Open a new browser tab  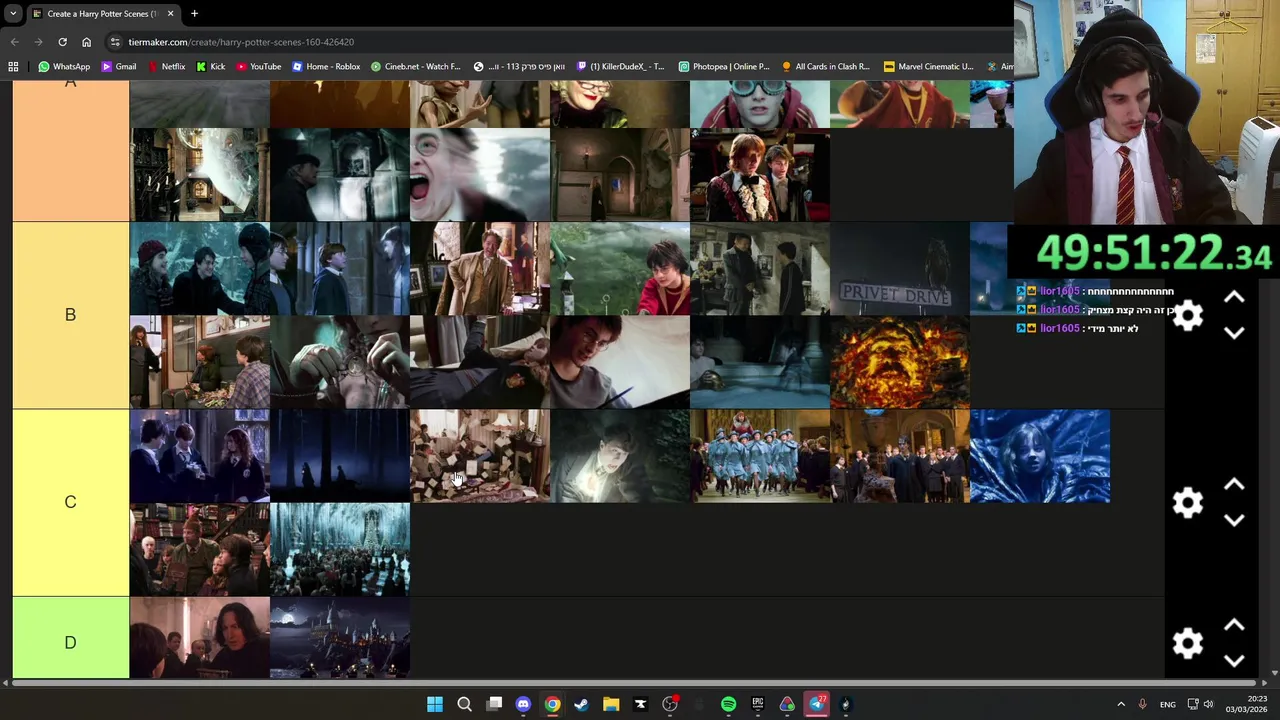(x=194, y=14)
